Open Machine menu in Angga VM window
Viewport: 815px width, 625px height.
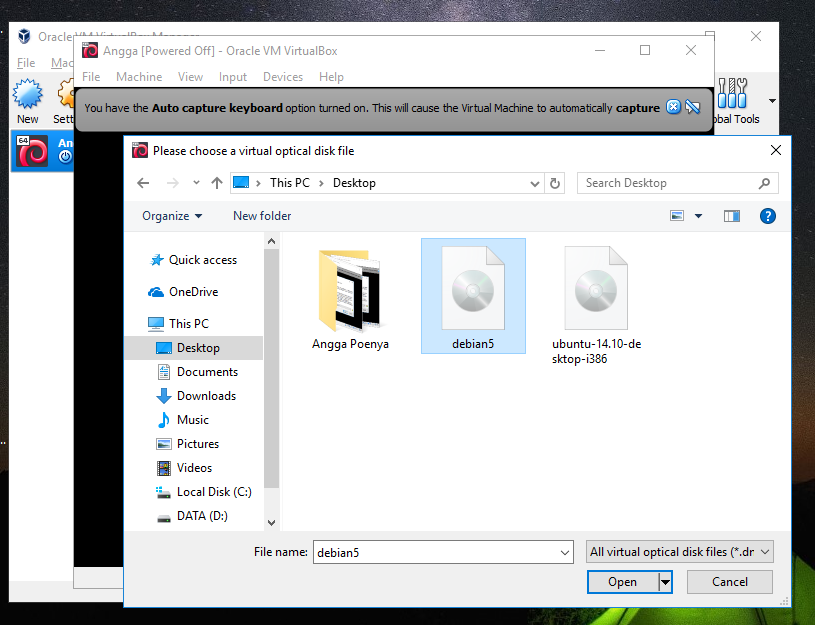coord(139,77)
